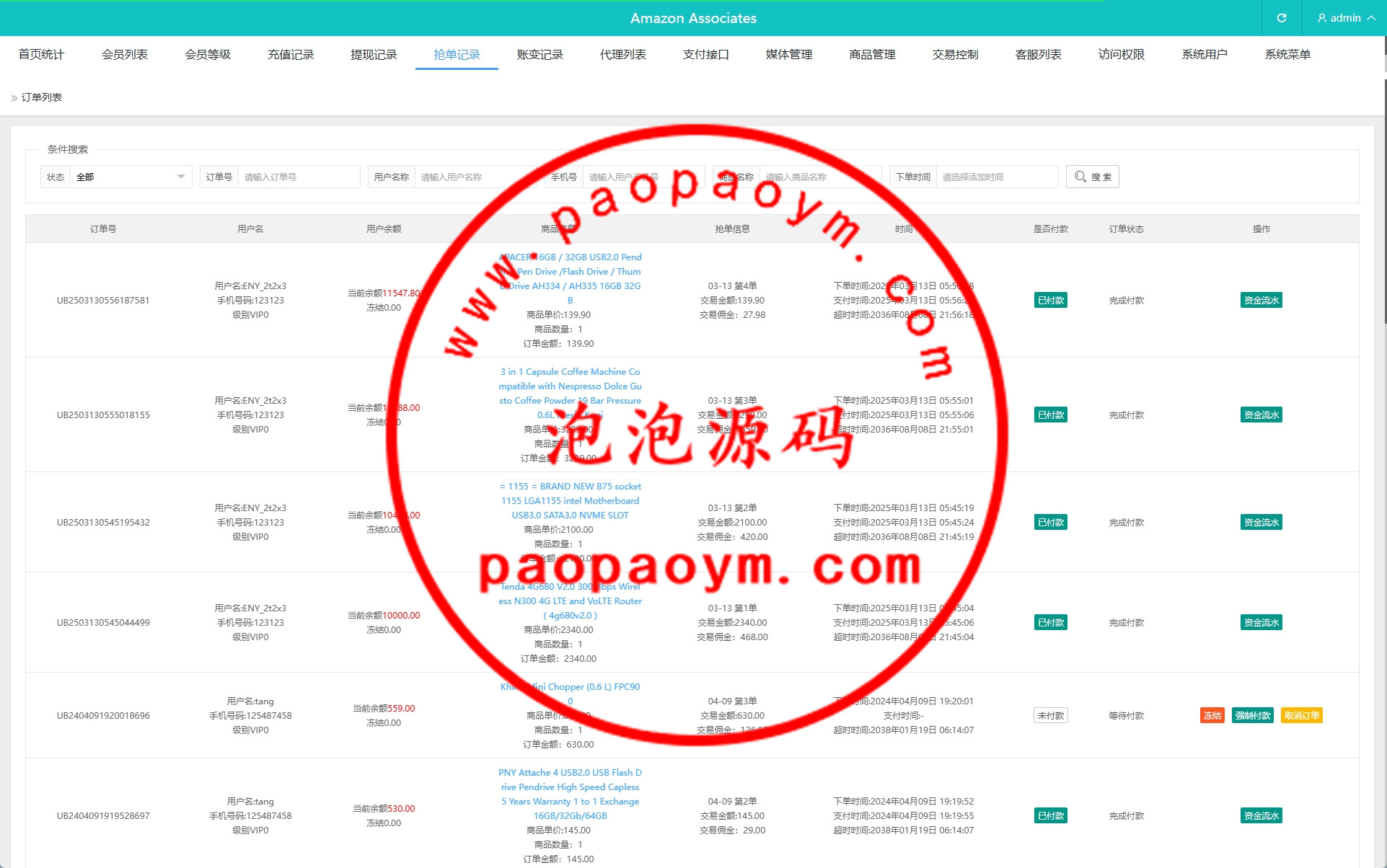Click 已付款 tag for order UB2404091919528697
Viewport: 1387px width, 868px height.
[x=1050, y=816]
